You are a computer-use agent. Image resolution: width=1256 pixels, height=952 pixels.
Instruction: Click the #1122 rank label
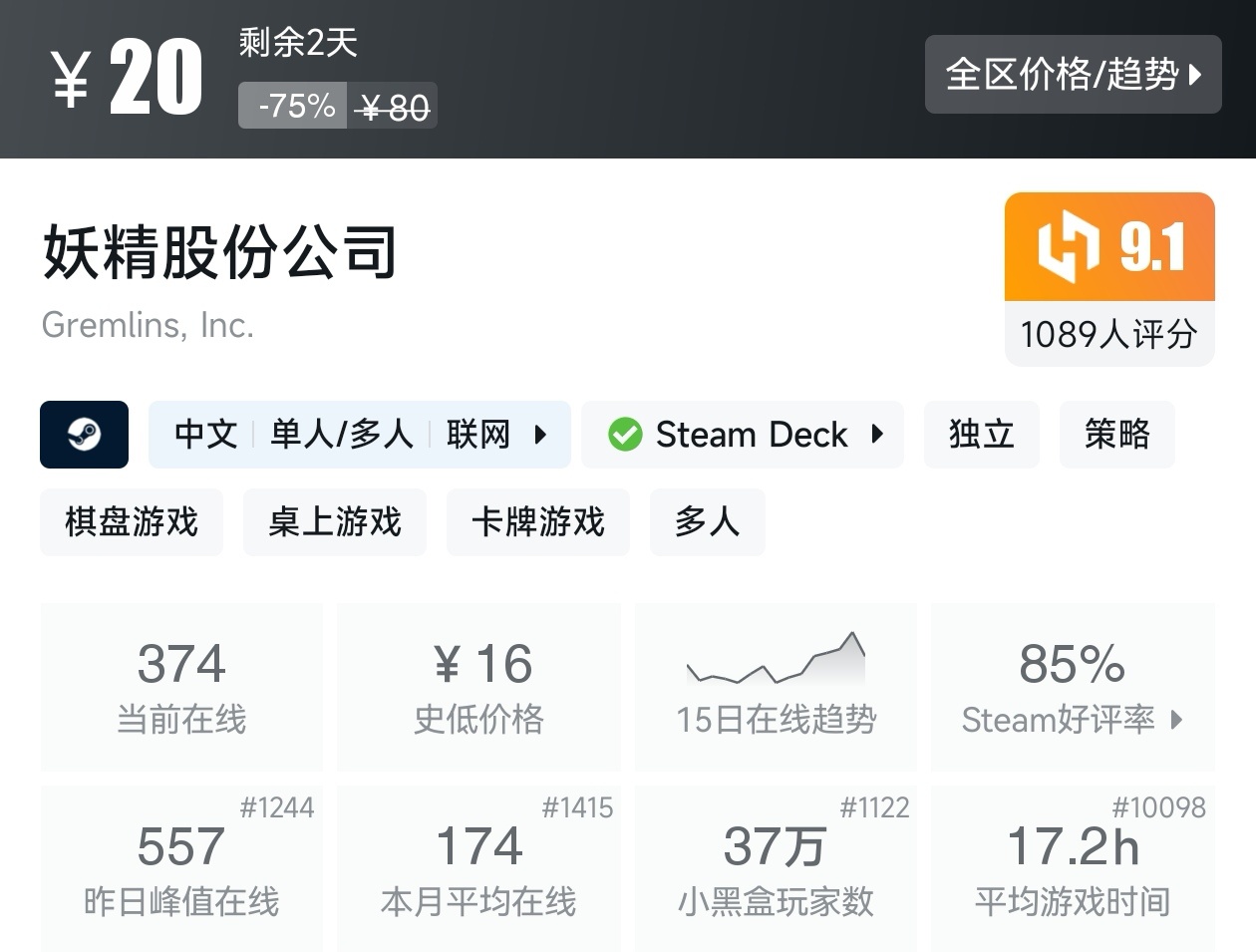click(874, 807)
